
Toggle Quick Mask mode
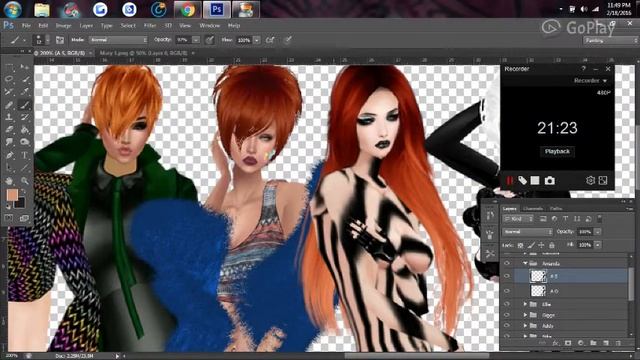click(x=9, y=218)
